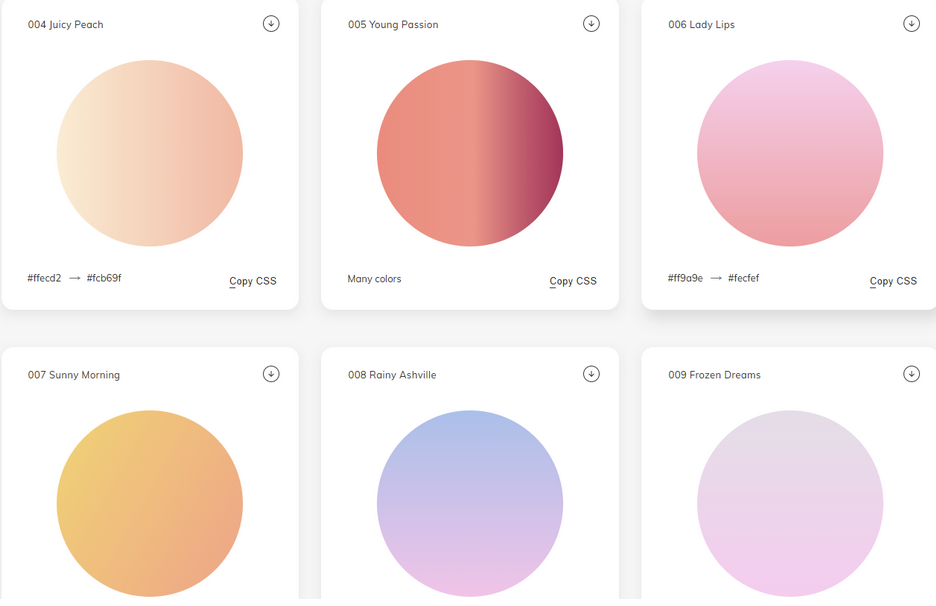Image resolution: width=936 pixels, height=606 pixels.
Task: Select the Rainy Ashville gradient circle
Action: [470, 503]
